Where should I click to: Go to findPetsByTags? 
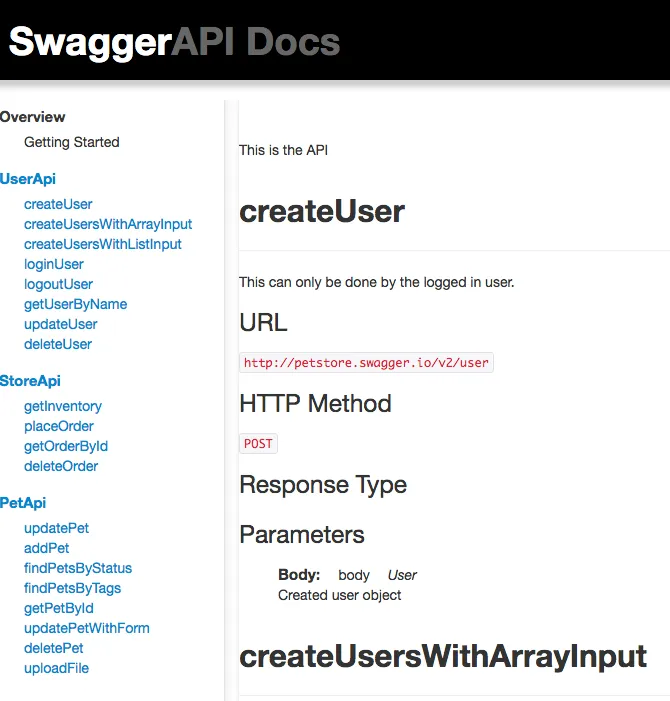coord(72,588)
